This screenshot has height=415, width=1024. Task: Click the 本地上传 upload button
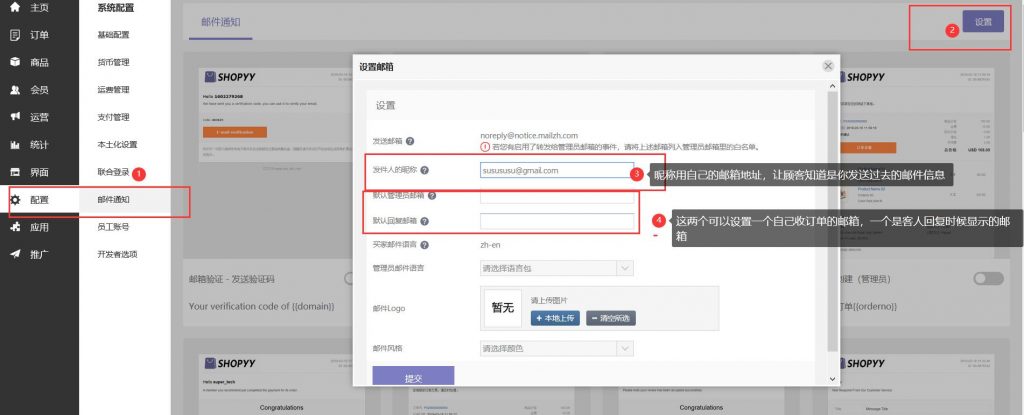554,318
